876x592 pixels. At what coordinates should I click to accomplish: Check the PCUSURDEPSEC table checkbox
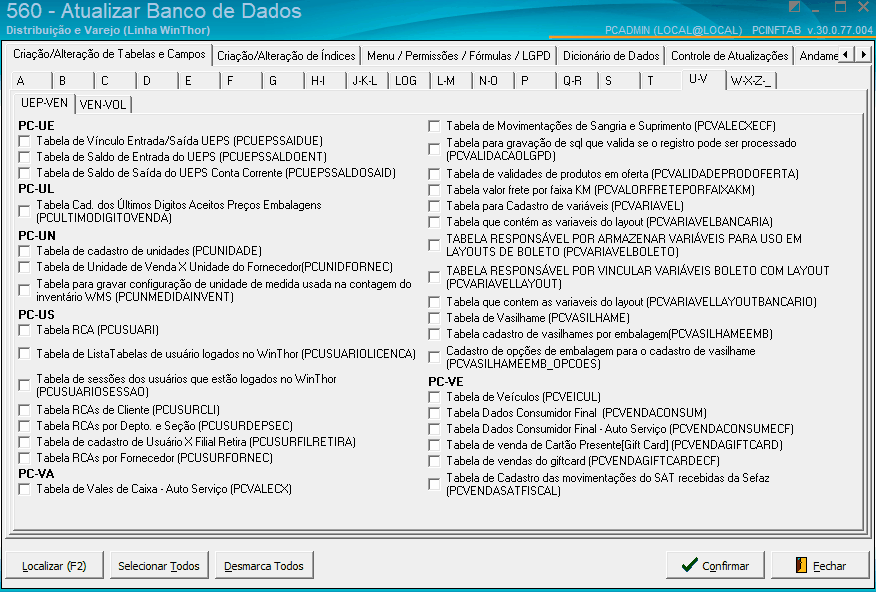pos(24,426)
